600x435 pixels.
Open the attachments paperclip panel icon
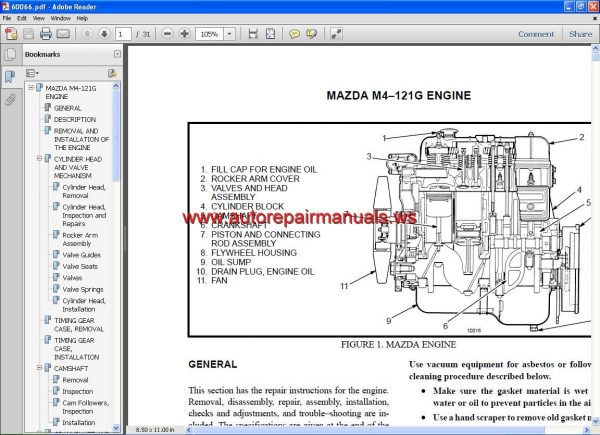[10, 99]
